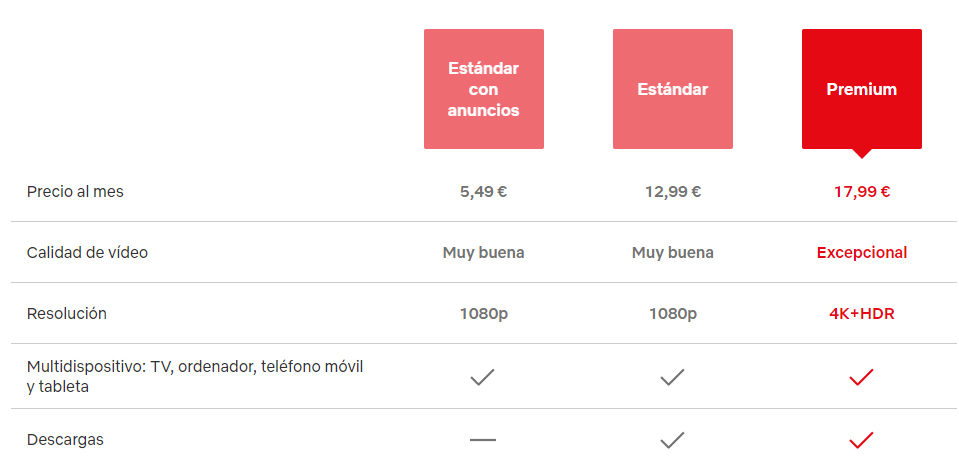
Task: Click the Resolución row label
Action: click(x=67, y=314)
